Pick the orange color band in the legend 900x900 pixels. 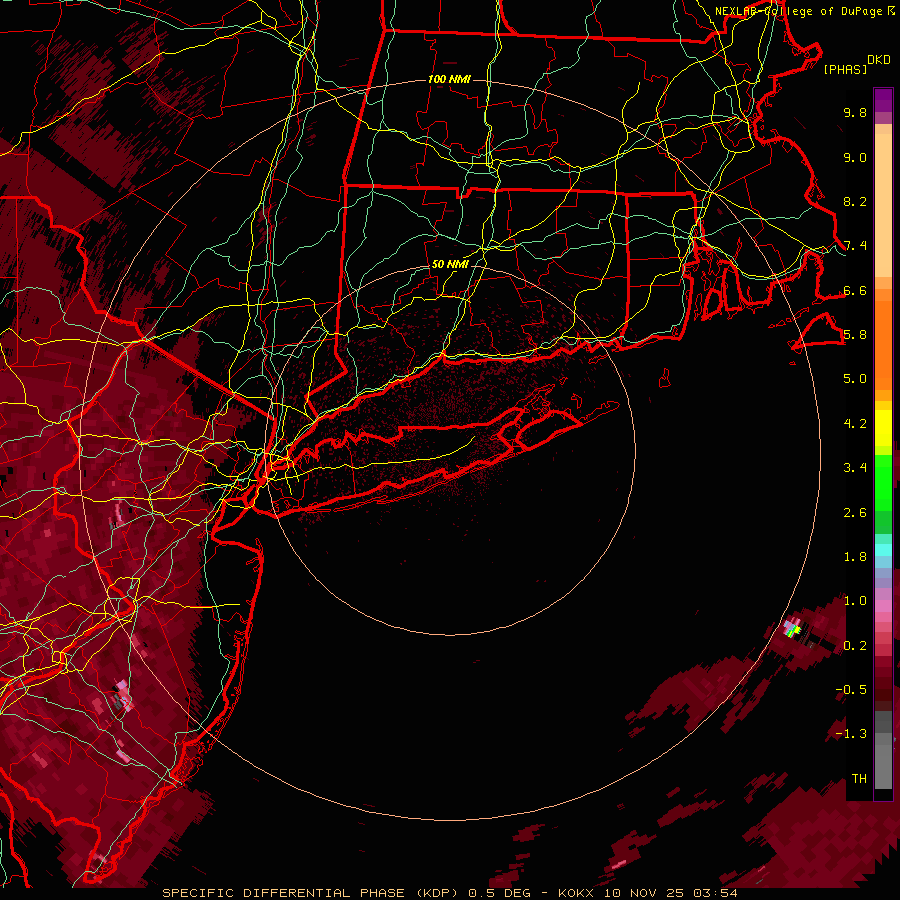883,344
